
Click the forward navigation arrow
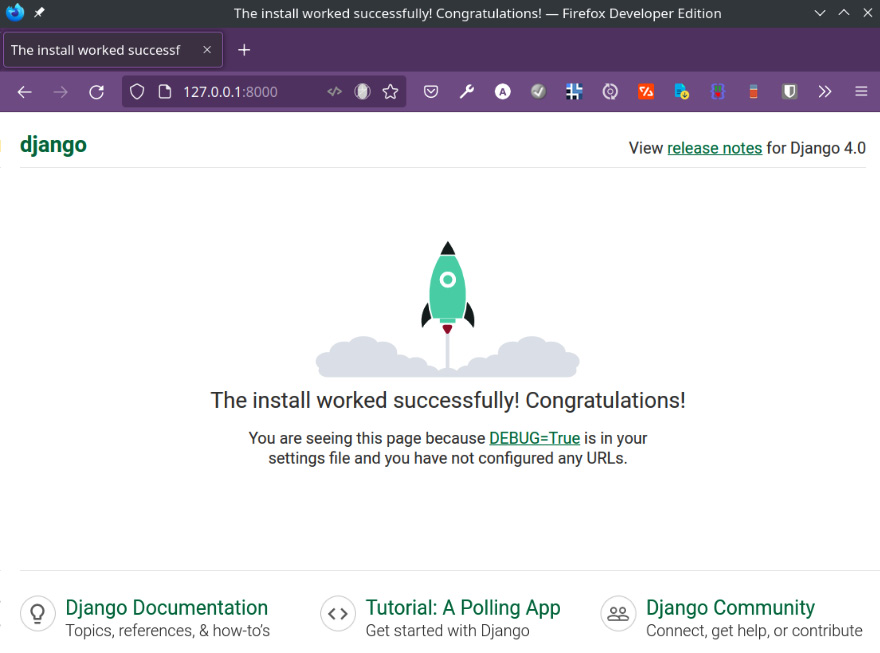pos(60,92)
